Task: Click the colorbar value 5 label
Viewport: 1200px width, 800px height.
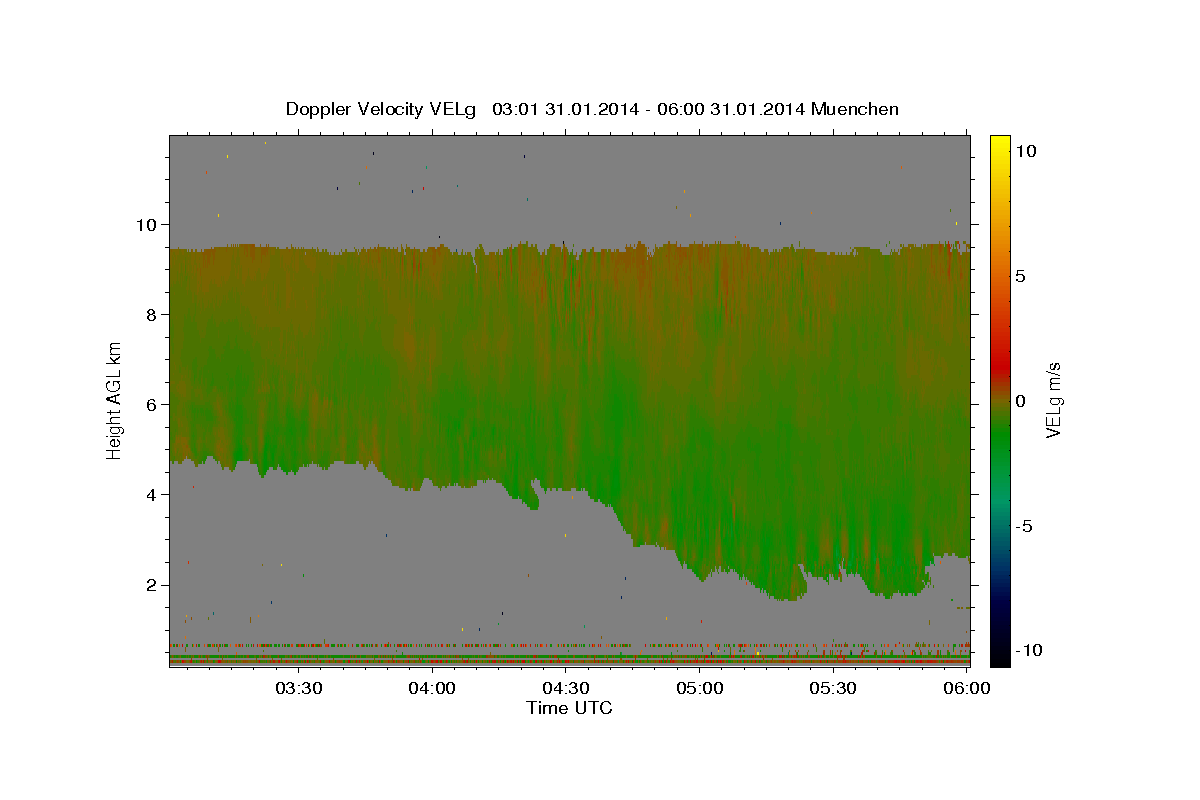Action: coord(1020,276)
